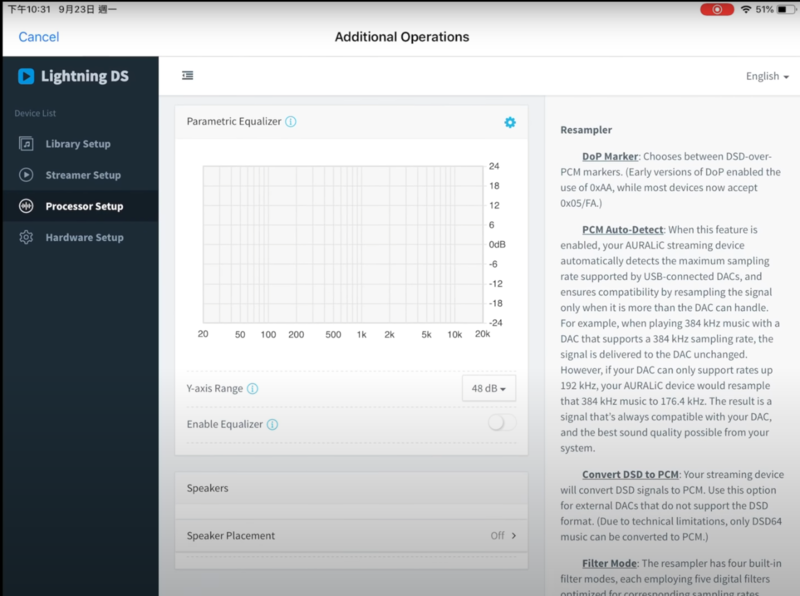Screen dimensions: 800x596
Task: Click info icon beside Enable Equalizer
Action: pos(272,424)
